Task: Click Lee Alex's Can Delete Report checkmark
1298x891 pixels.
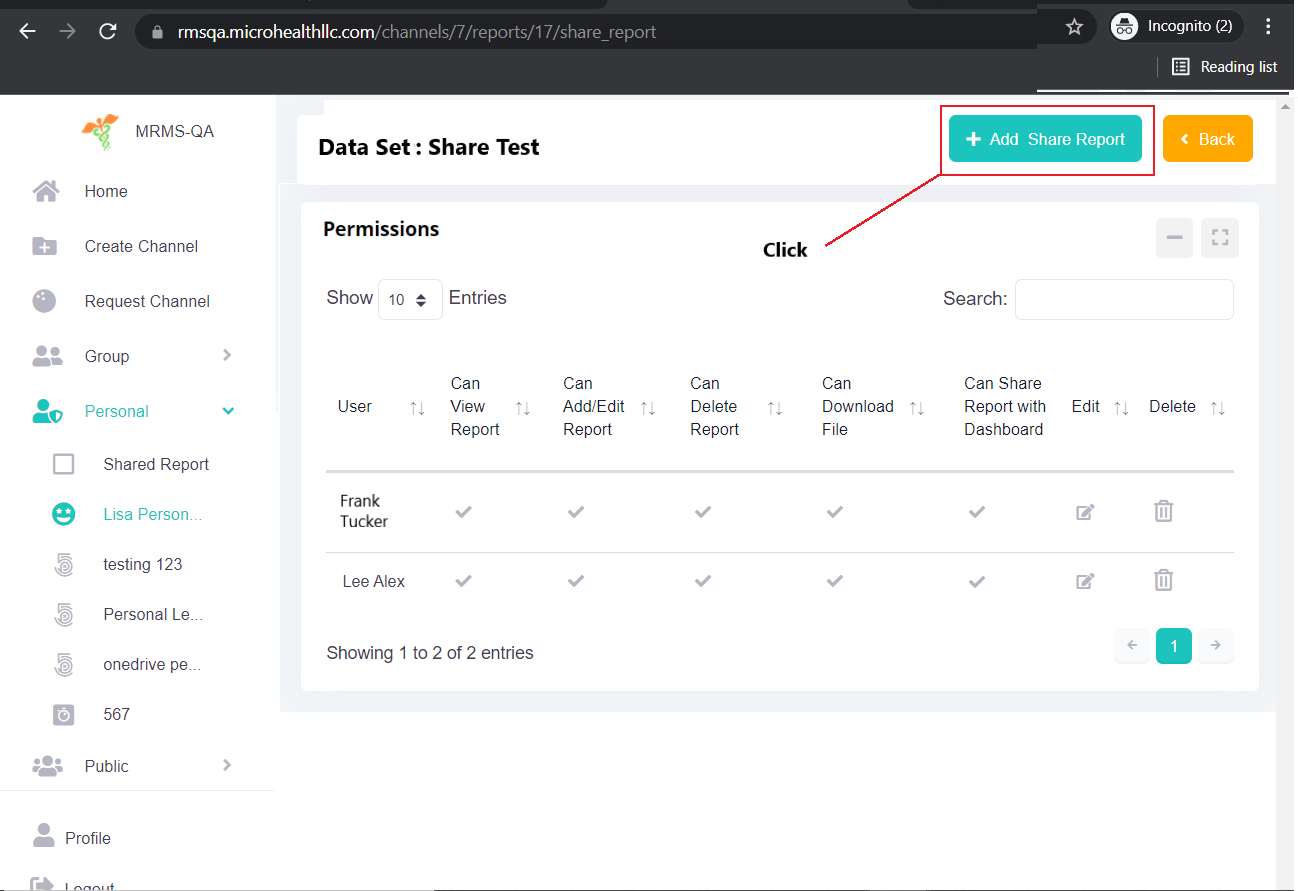Action: click(703, 581)
